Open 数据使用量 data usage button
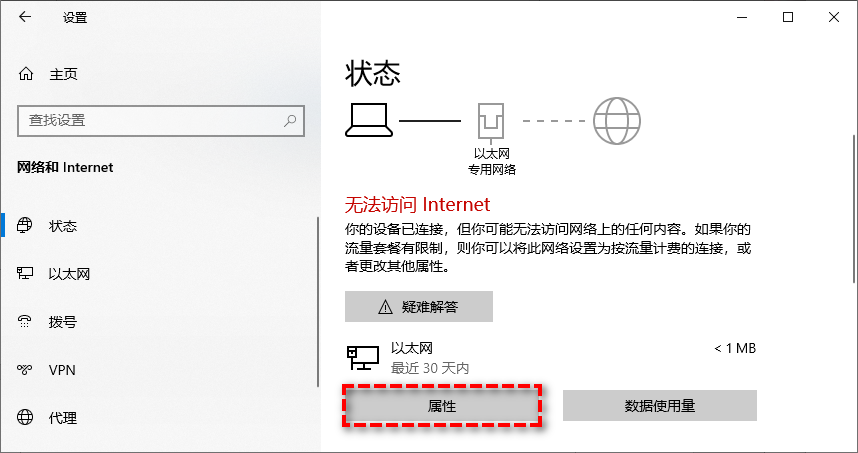This screenshot has width=858, height=453. pos(659,406)
